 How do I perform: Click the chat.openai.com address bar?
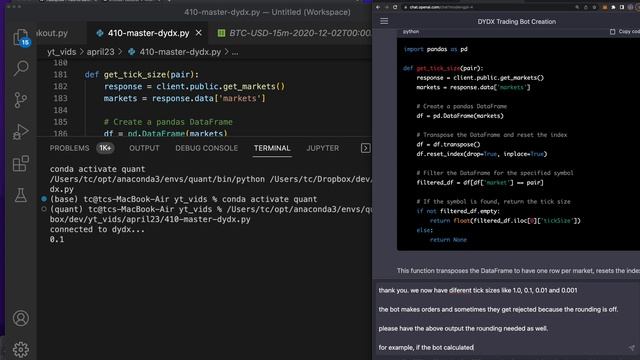point(486,7)
